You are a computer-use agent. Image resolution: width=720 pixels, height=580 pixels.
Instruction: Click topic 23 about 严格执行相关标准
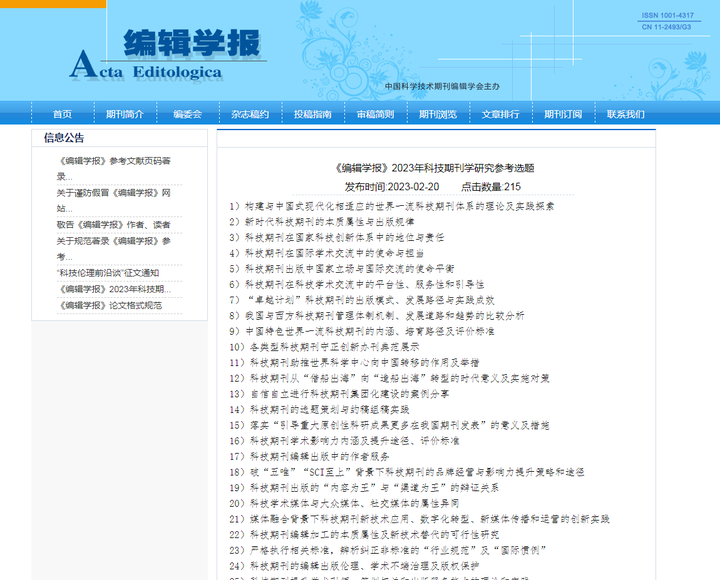[x=388, y=550]
